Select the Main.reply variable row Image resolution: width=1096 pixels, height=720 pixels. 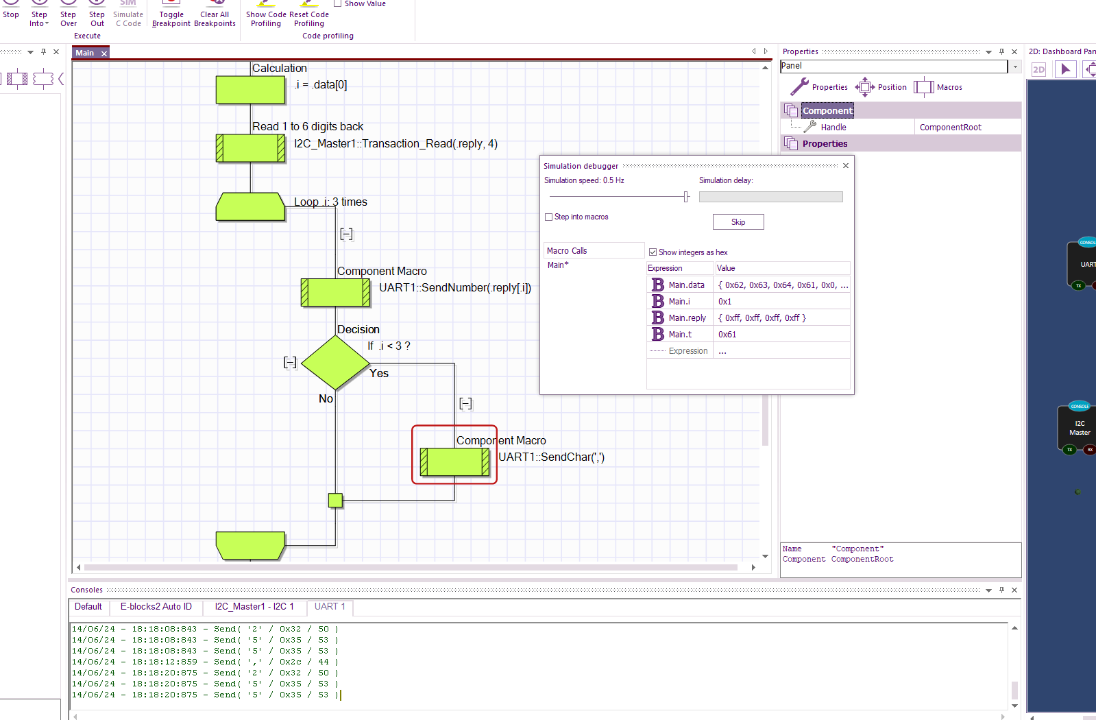pyautogui.click(x=749, y=318)
